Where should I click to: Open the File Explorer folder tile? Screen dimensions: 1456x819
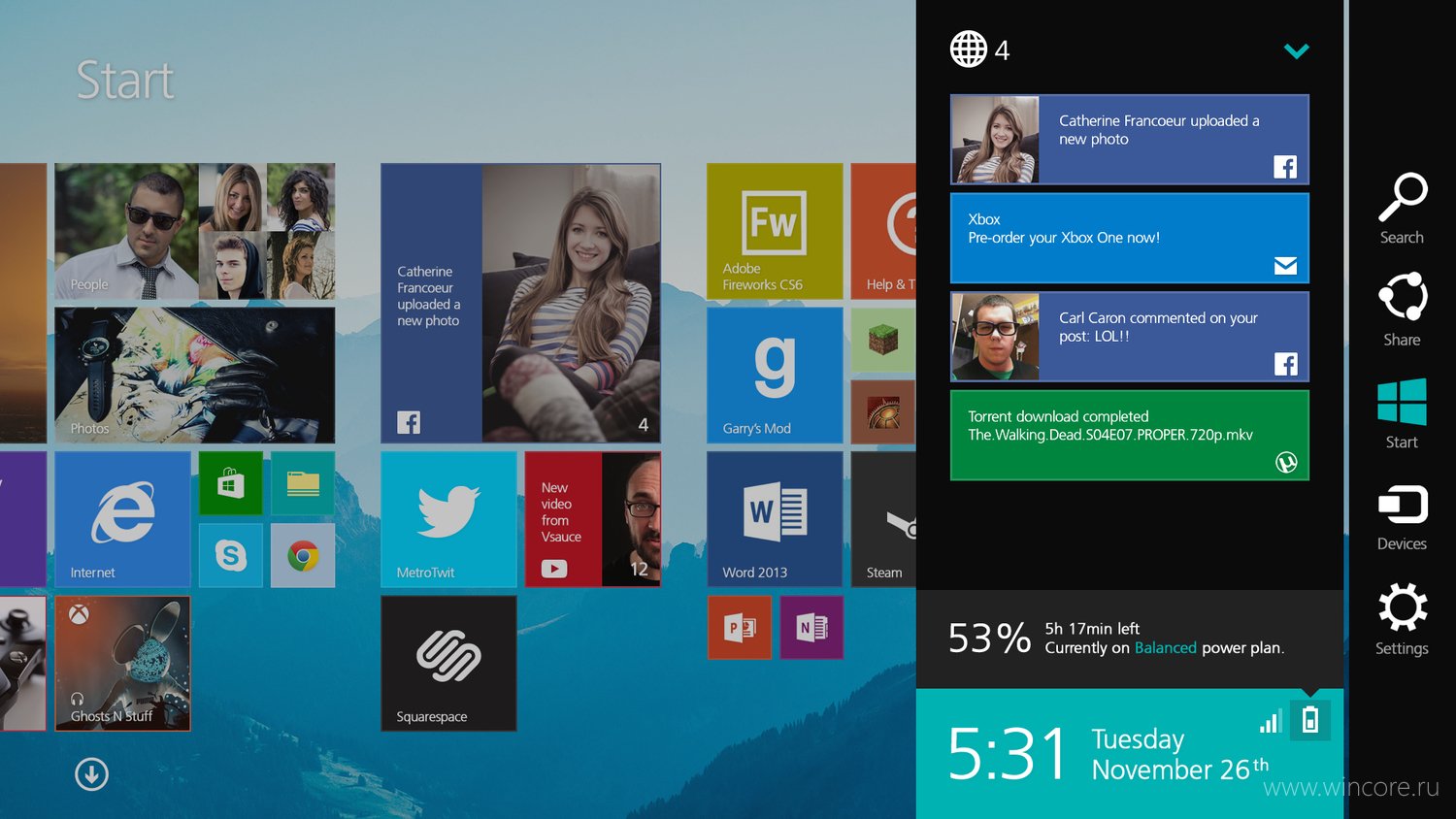[x=303, y=483]
